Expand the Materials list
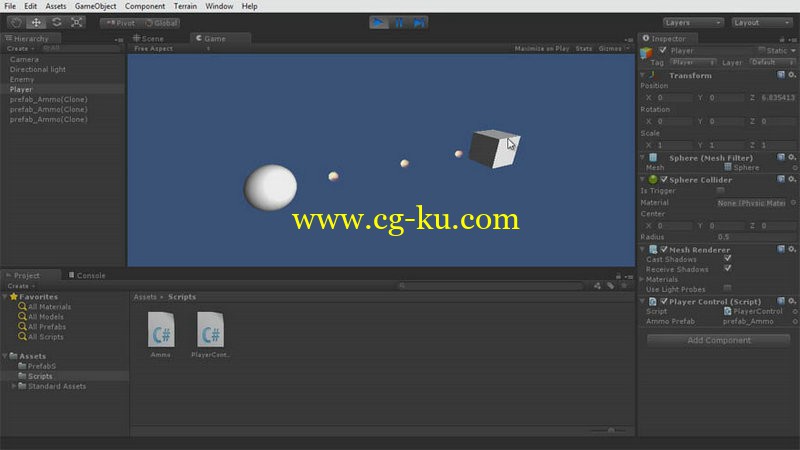800x450 pixels. pos(642,279)
